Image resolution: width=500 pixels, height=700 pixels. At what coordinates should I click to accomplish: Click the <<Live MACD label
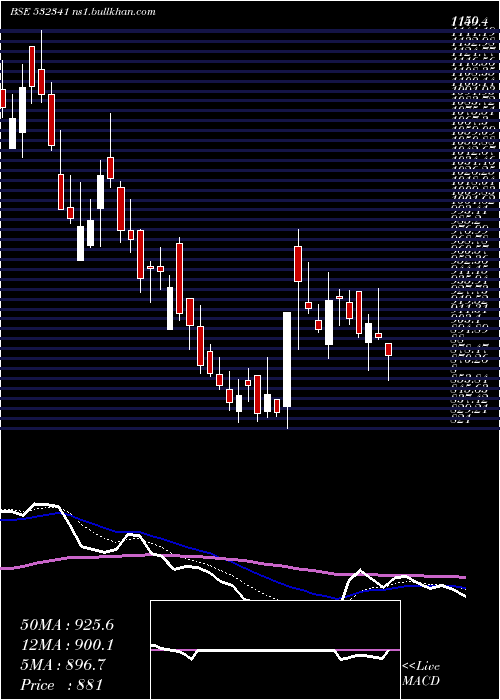coord(421,674)
